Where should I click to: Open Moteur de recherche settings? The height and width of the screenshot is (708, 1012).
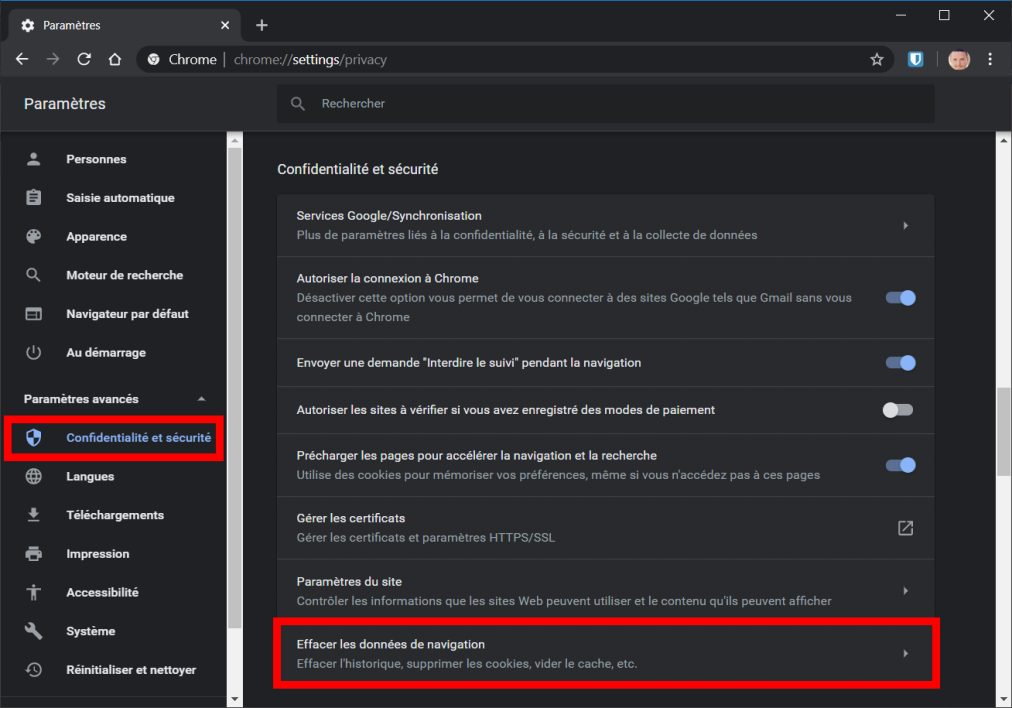pyautogui.click(x=124, y=275)
